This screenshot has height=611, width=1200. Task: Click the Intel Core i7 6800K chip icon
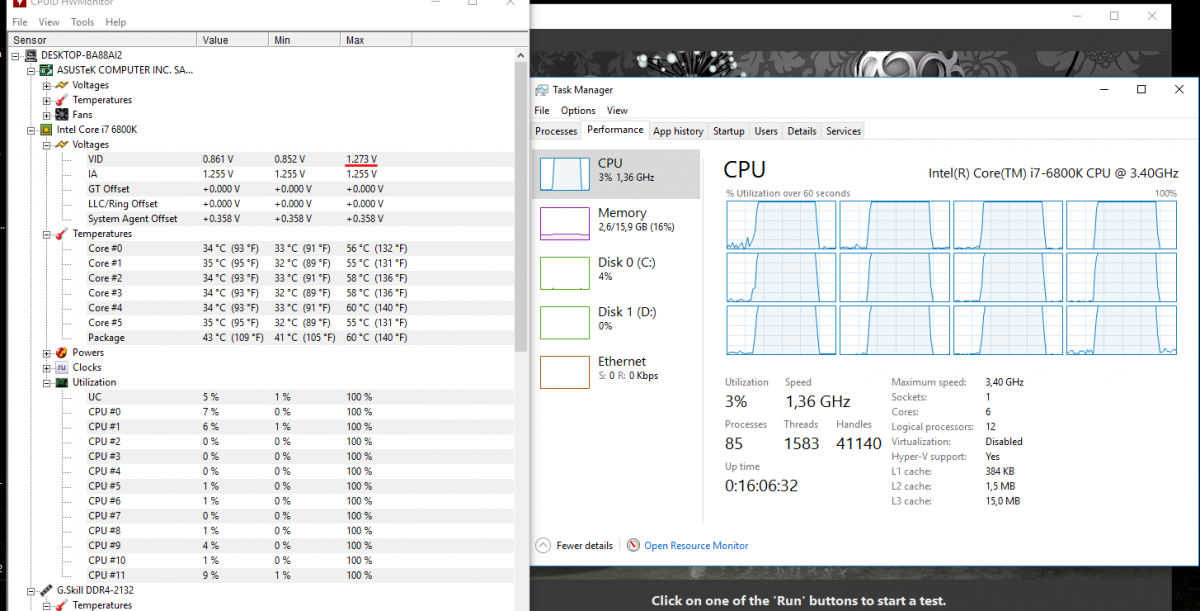coord(46,130)
